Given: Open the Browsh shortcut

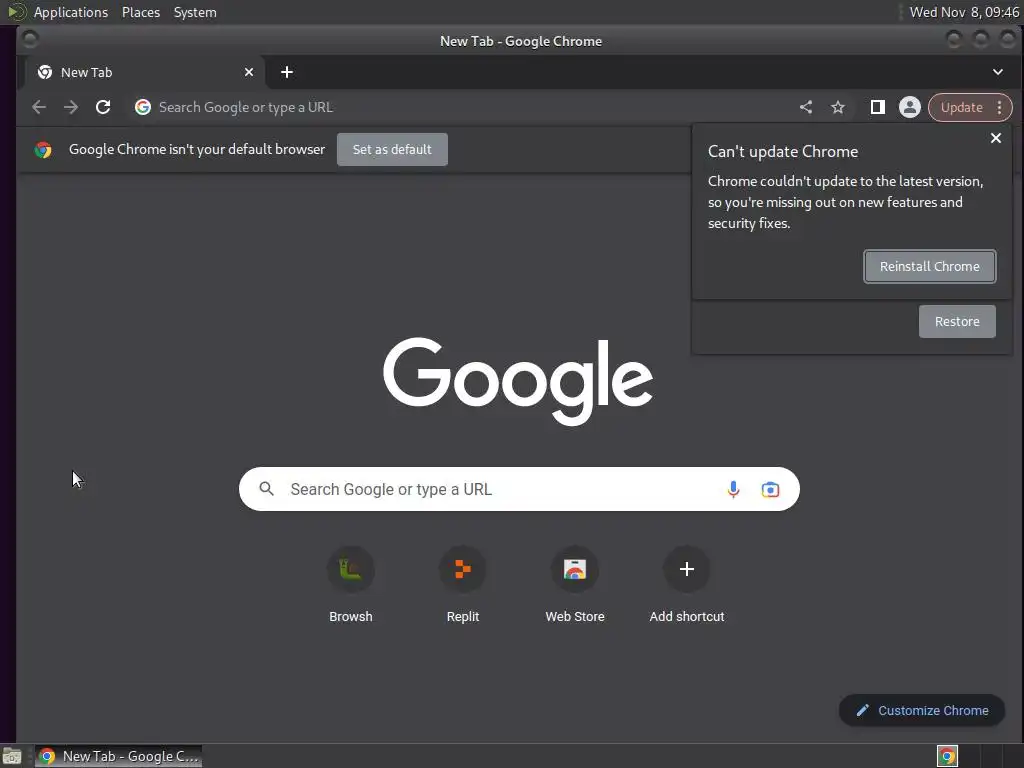Looking at the screenshot, I should click(351, 584).
